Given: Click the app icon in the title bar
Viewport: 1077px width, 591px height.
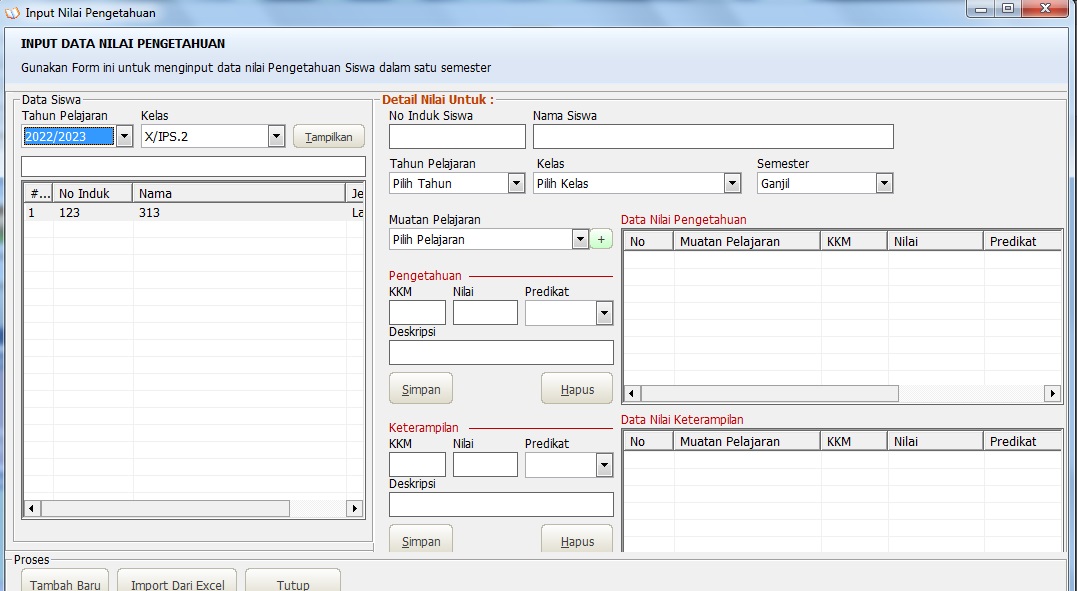Looking at the screenshot, I should pyautogui.click(x=12, y=12).
